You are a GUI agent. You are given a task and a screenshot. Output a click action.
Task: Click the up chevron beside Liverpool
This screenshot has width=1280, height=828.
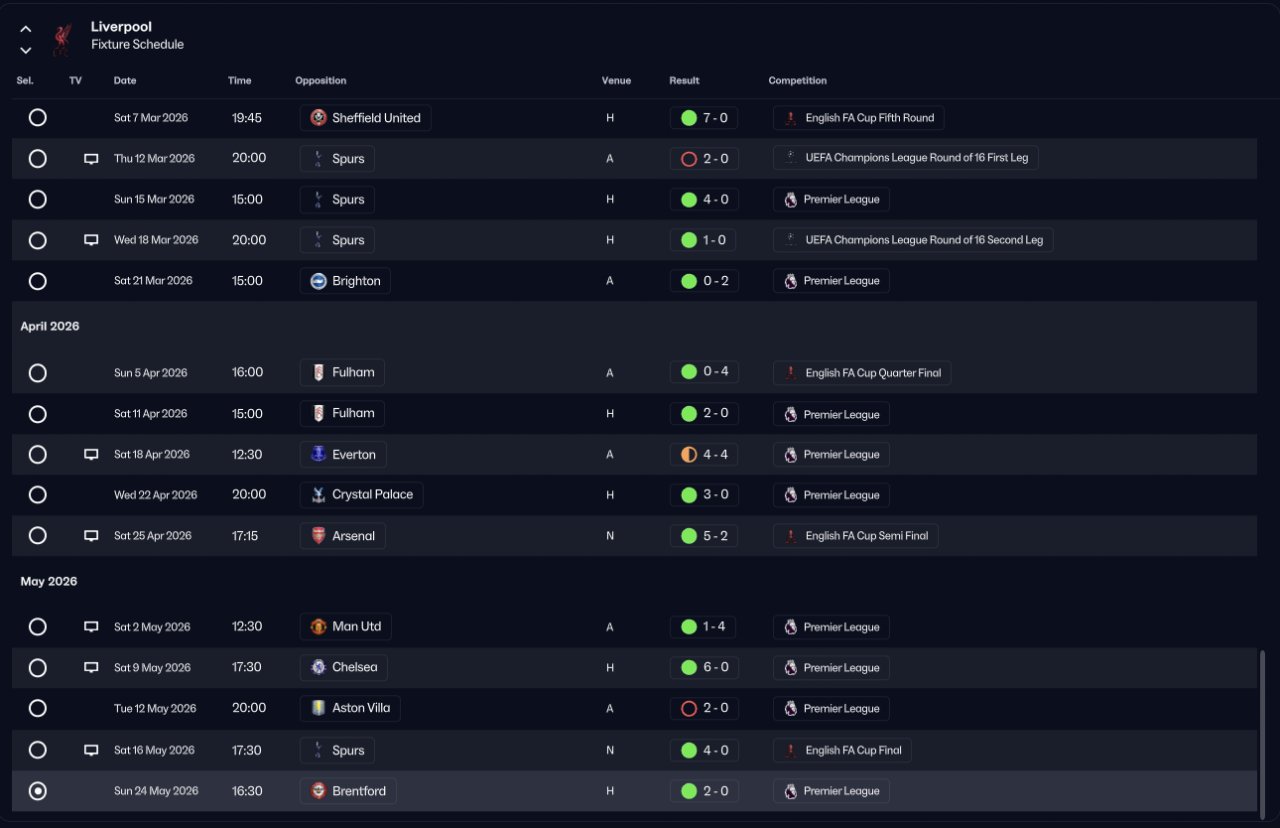pyautogui.click(x=26, y=29)
